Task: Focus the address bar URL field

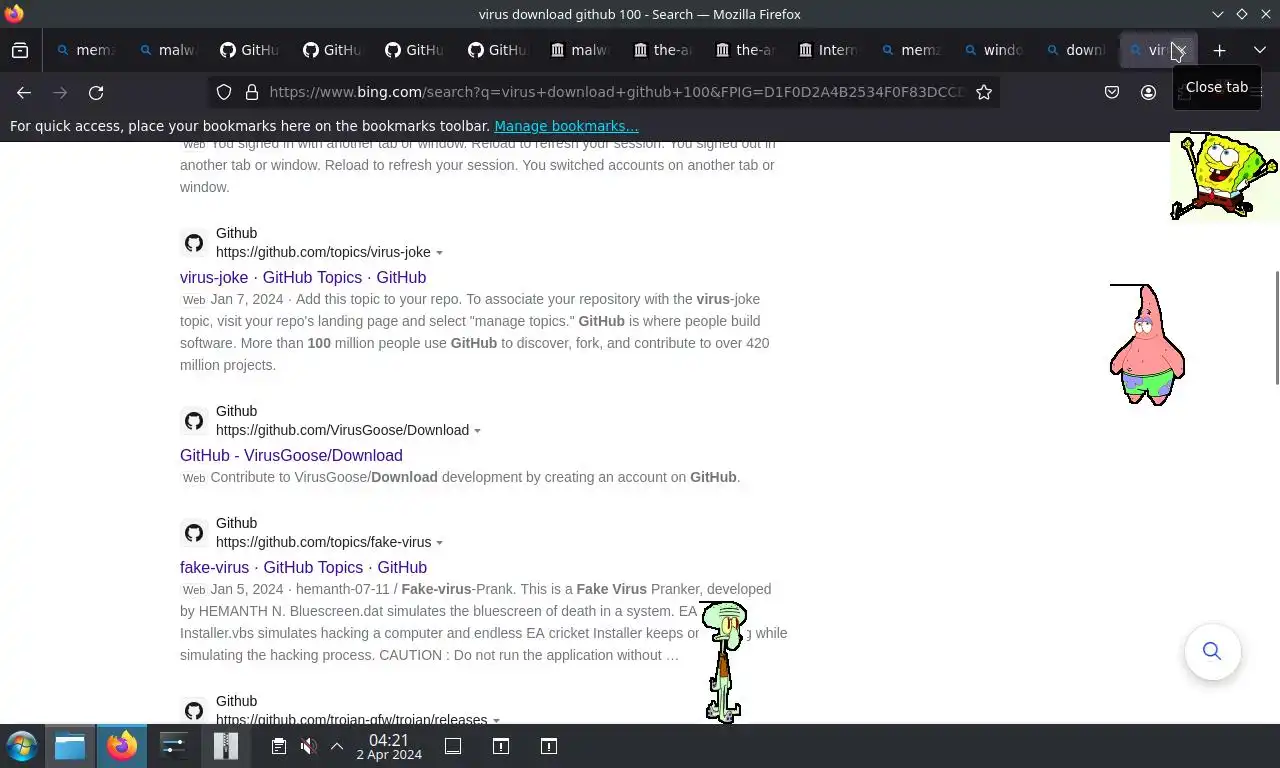Action: pyautogui.click(x=616, y=92)
